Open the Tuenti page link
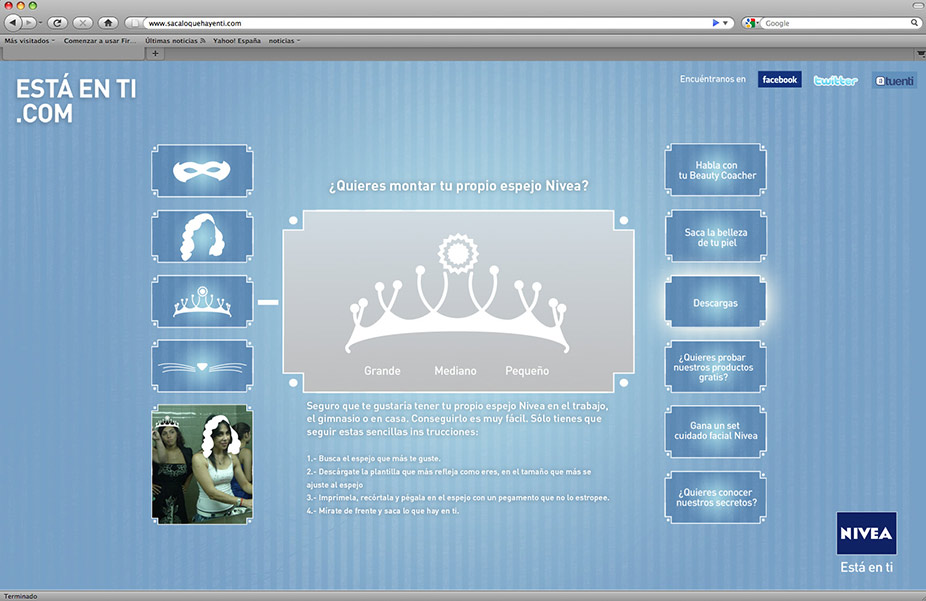 pyautogui.click(x=894, y=80)
